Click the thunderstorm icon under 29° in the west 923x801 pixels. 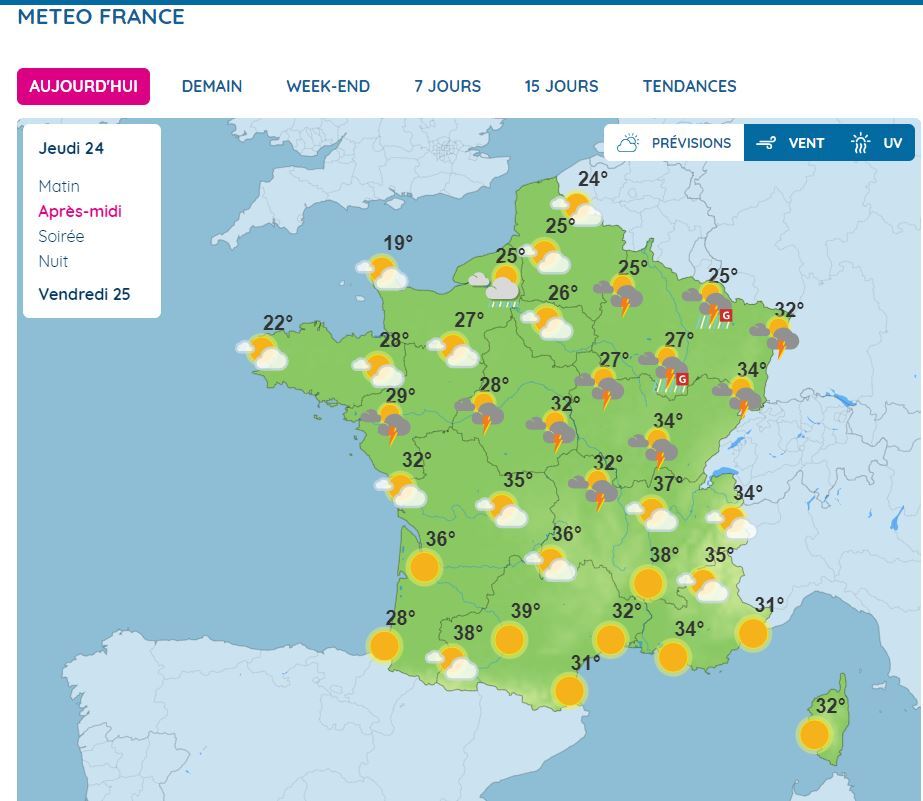[387, 424]
